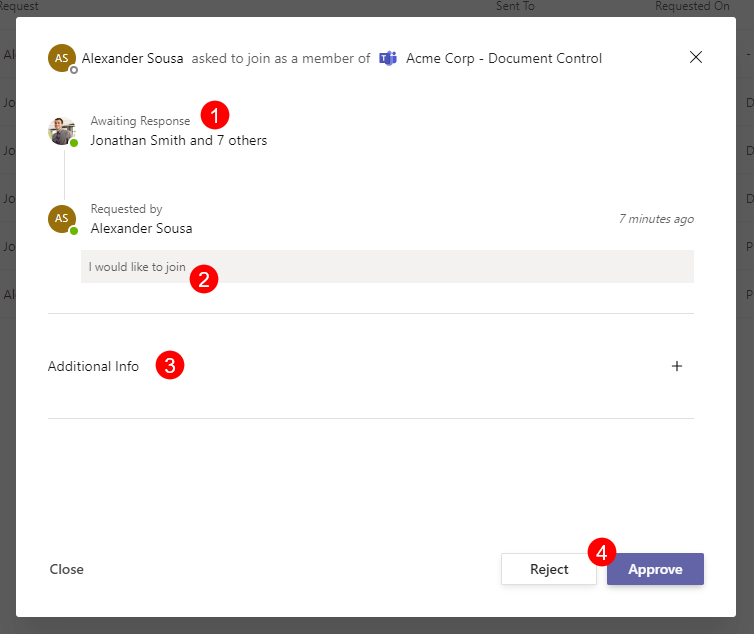Click the 'Requested by' label
This screenshot has height=634, width=754.
click(x=126, y=209)
